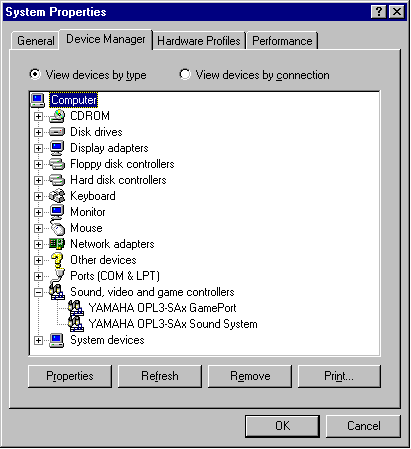Select View devices by connection radio
This screenshot has width=411, height=449.
click(185, 74)
